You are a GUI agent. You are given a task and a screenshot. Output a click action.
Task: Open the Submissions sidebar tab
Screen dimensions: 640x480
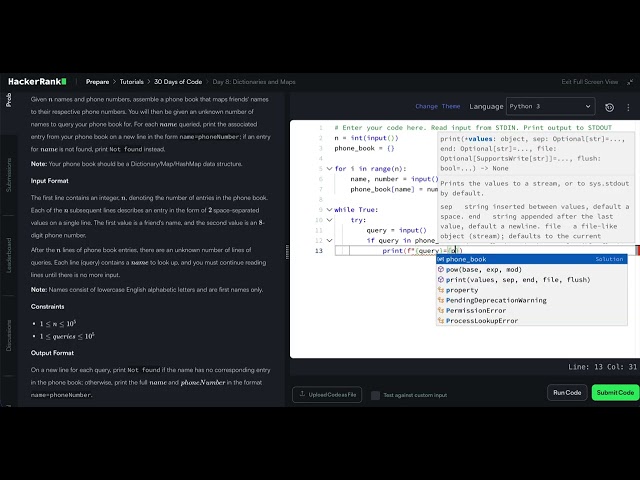click(x=9, y=175)
